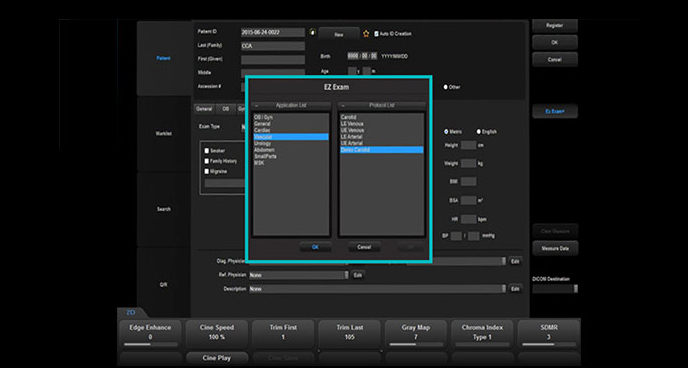
Task: Click the Height input field
Action: (468, 145)
